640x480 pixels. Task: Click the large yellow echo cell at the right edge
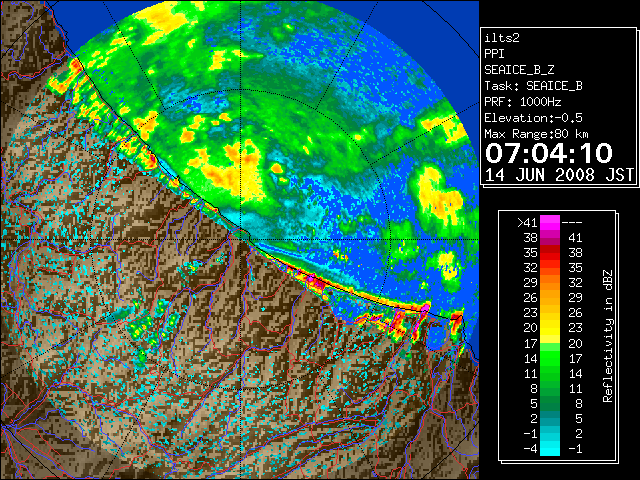coord(439,197)
